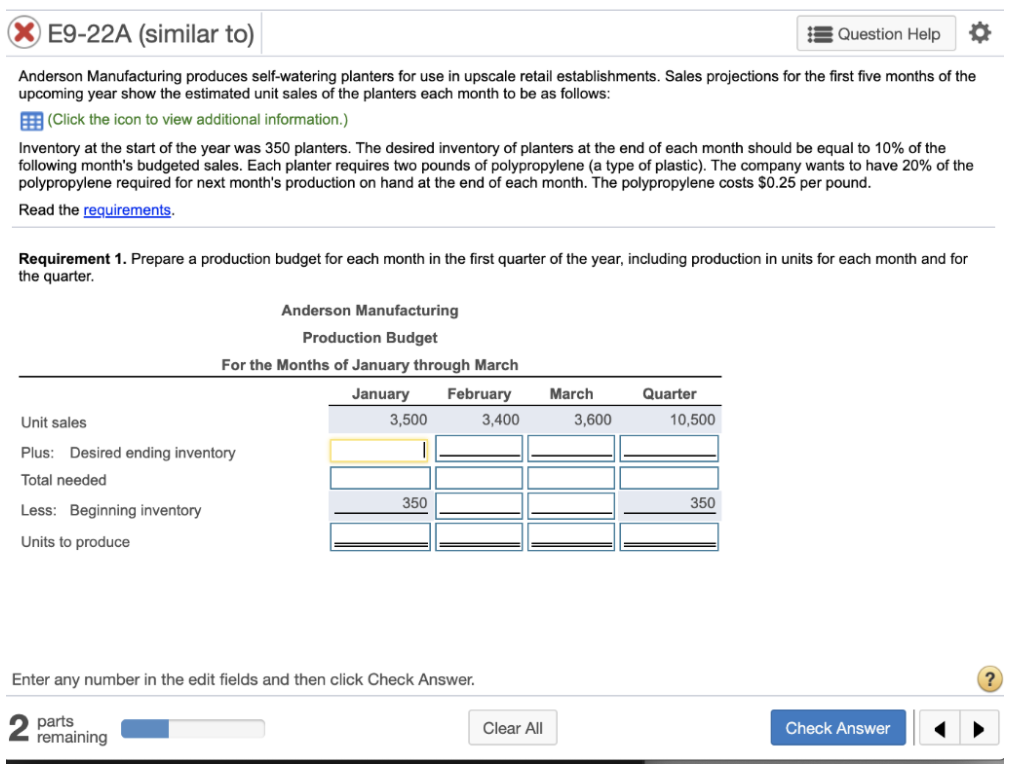Click Quarter beginning inventory value 350

coord(702,503)
